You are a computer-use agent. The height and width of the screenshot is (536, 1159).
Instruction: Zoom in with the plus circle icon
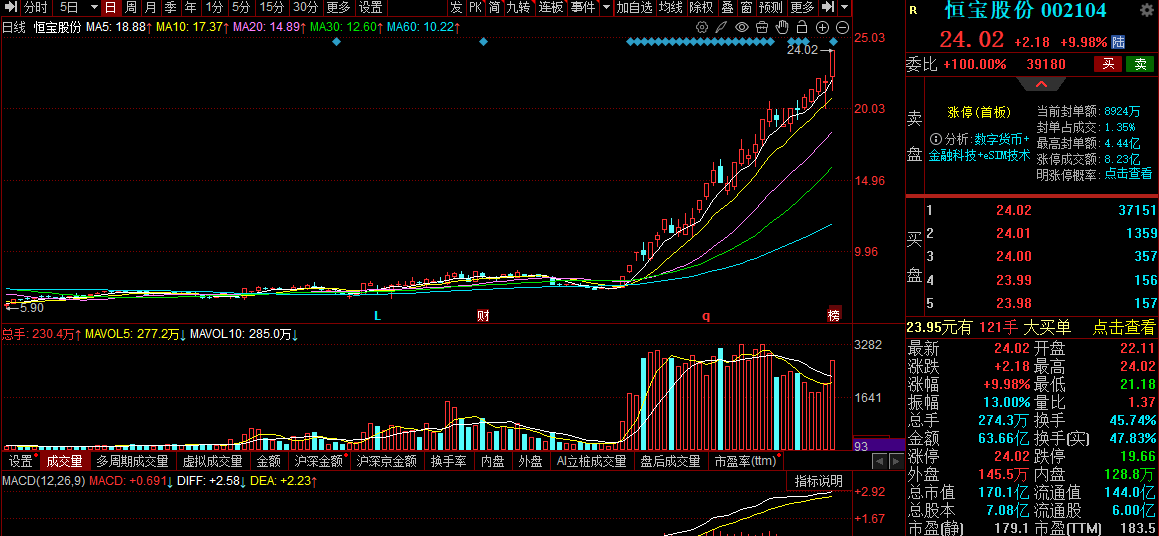coord(822,27)
